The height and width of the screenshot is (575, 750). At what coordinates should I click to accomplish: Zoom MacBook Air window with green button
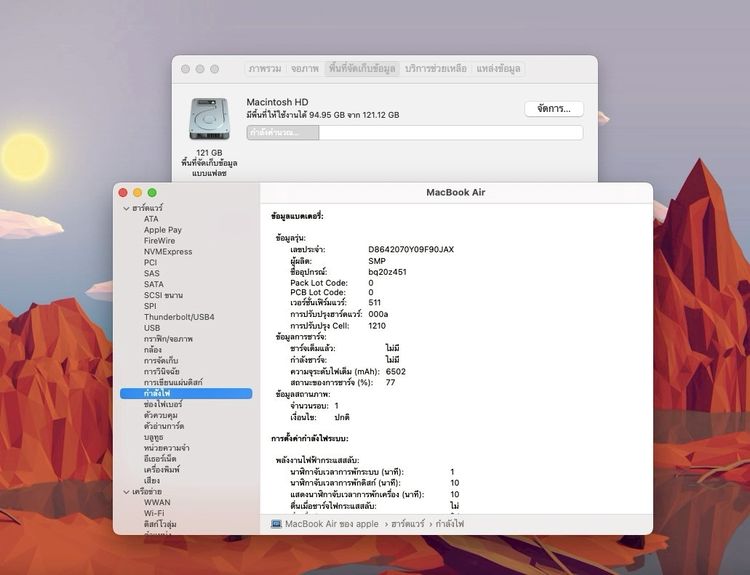click(152, 192)
